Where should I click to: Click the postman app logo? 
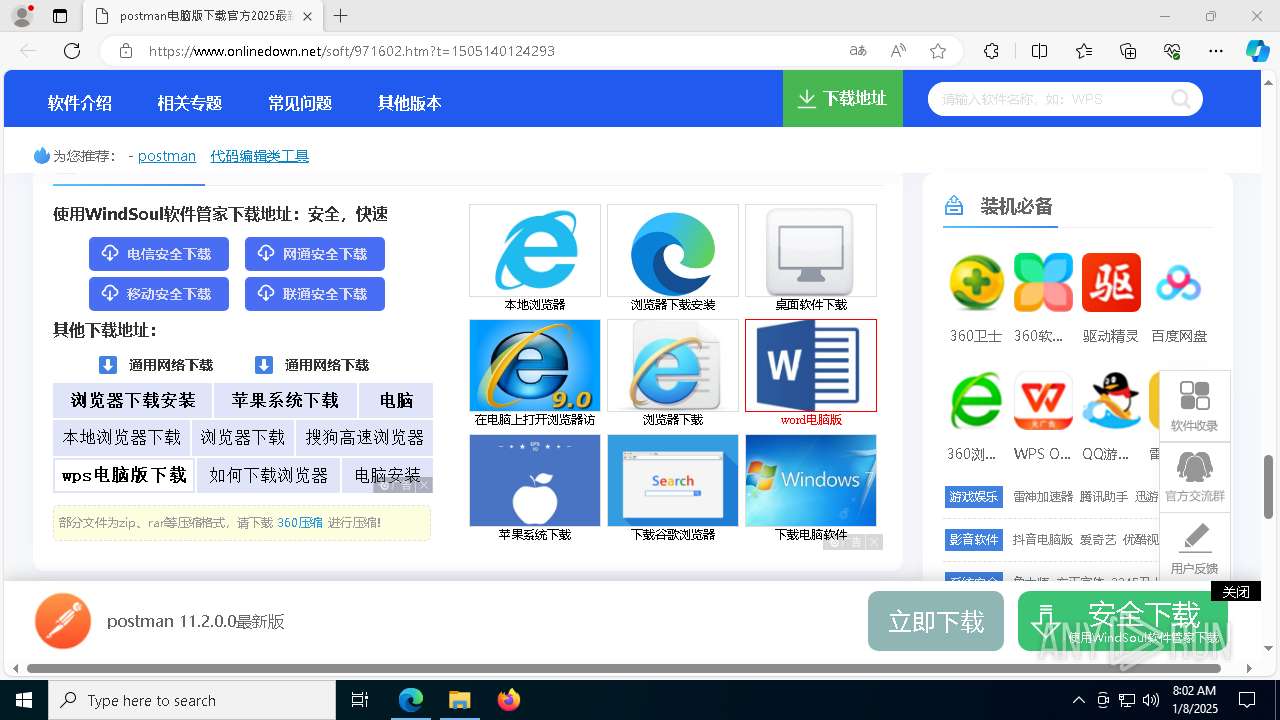point(63,621)
